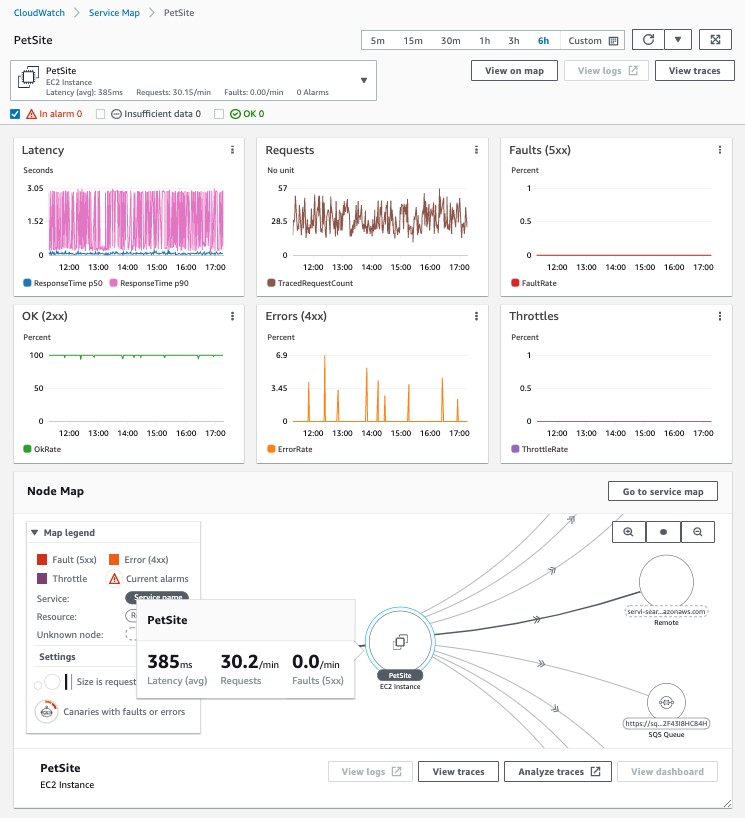
Task: Click the View on map button
Action: point(514,70)
